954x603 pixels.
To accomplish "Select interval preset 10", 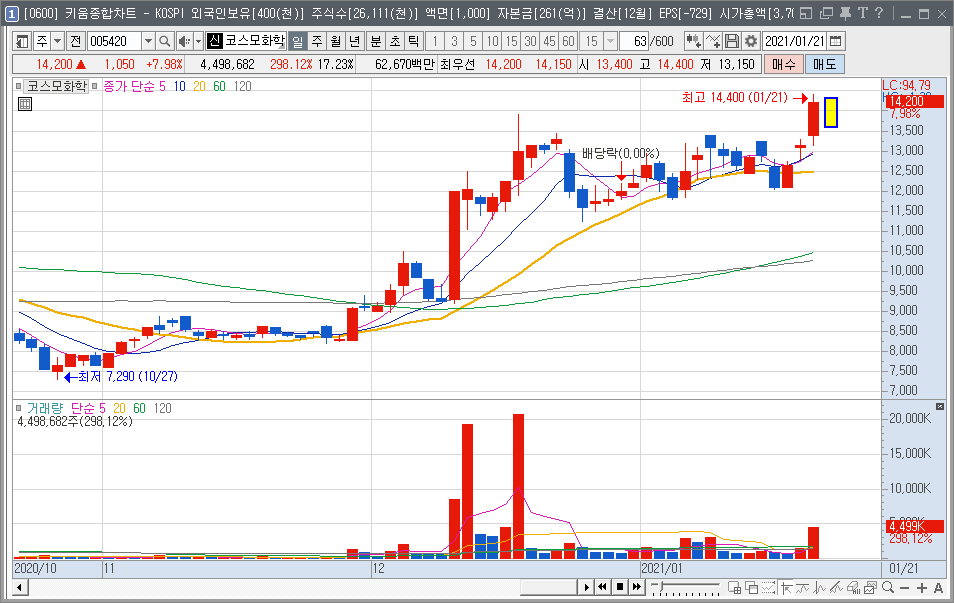I will coord(492,41).
